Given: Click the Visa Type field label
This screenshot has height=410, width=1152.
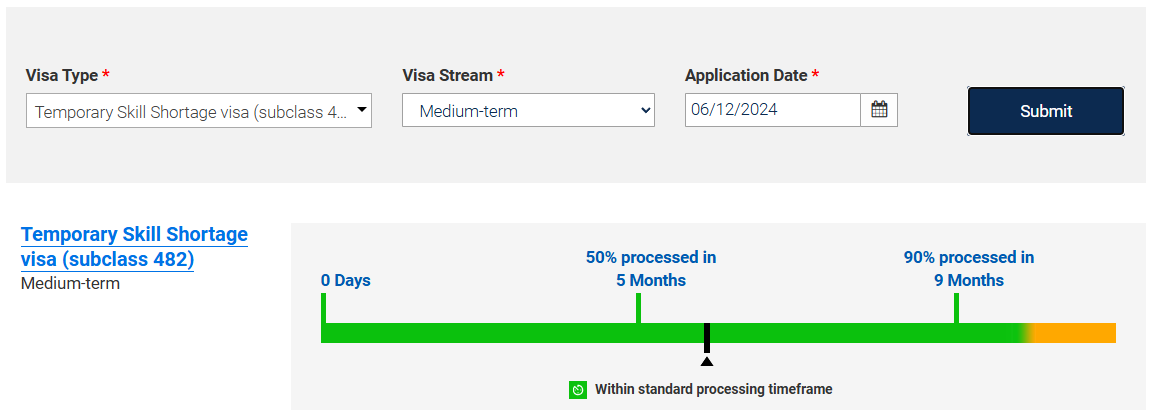Looking at the screenshot, I should [x=62, y=75].
